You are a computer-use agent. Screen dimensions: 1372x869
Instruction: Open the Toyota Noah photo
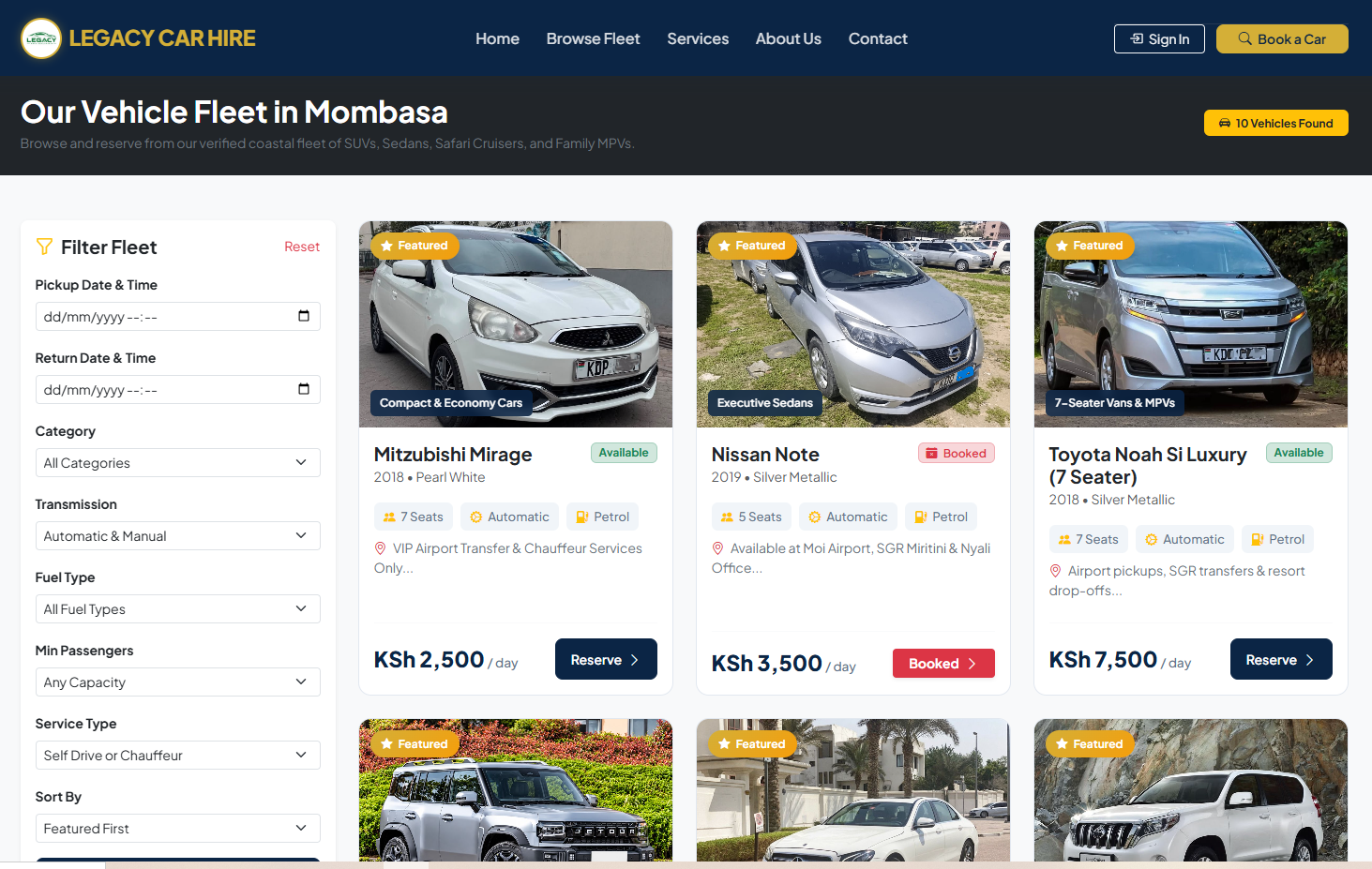coord(1191,324)
